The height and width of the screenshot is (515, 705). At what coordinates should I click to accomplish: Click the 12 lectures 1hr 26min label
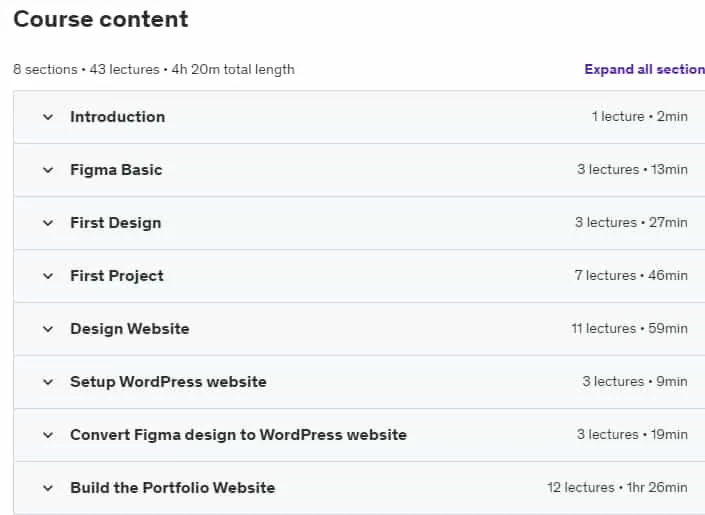coord(617,488)
